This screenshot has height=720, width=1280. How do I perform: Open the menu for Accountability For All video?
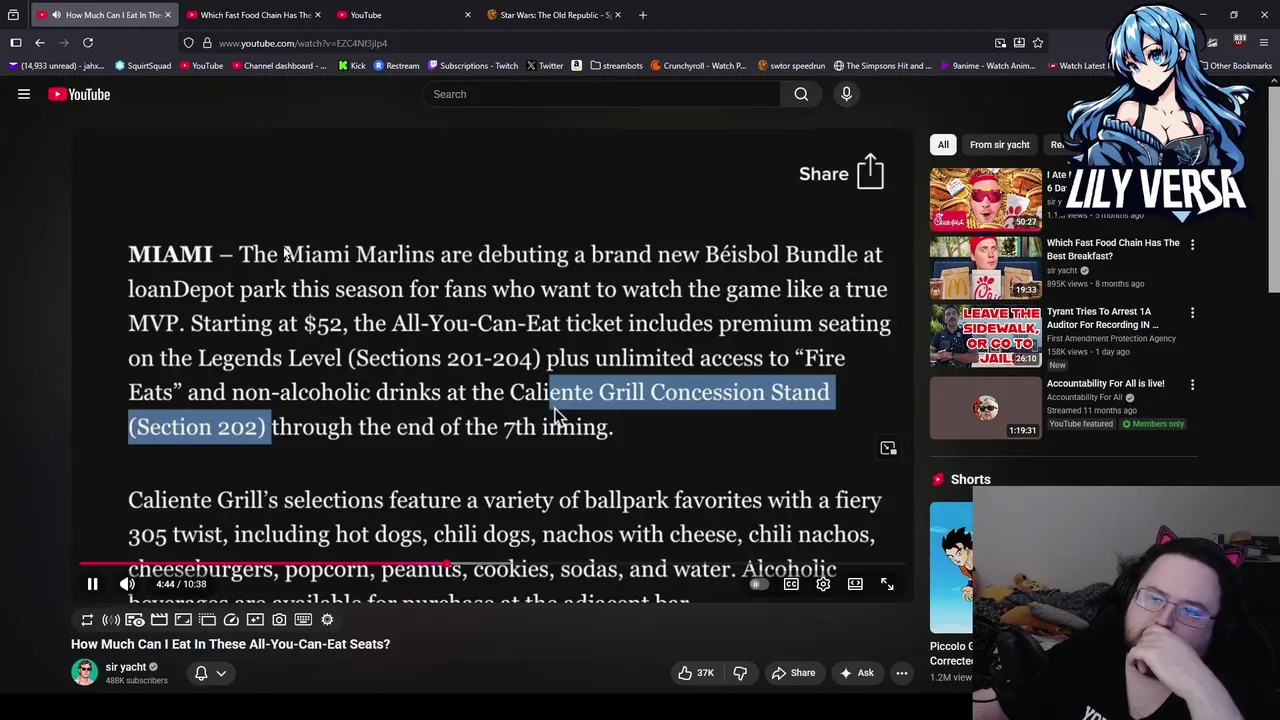tap(1192, 385)
